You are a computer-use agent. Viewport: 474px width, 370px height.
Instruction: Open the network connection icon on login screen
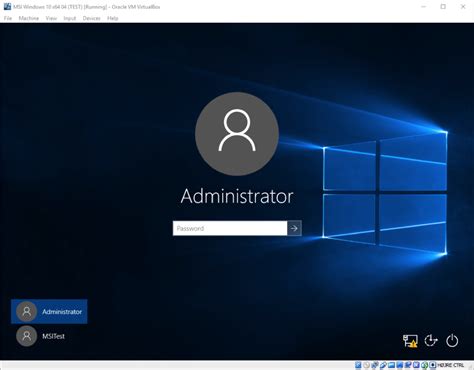tap(410, 341)
